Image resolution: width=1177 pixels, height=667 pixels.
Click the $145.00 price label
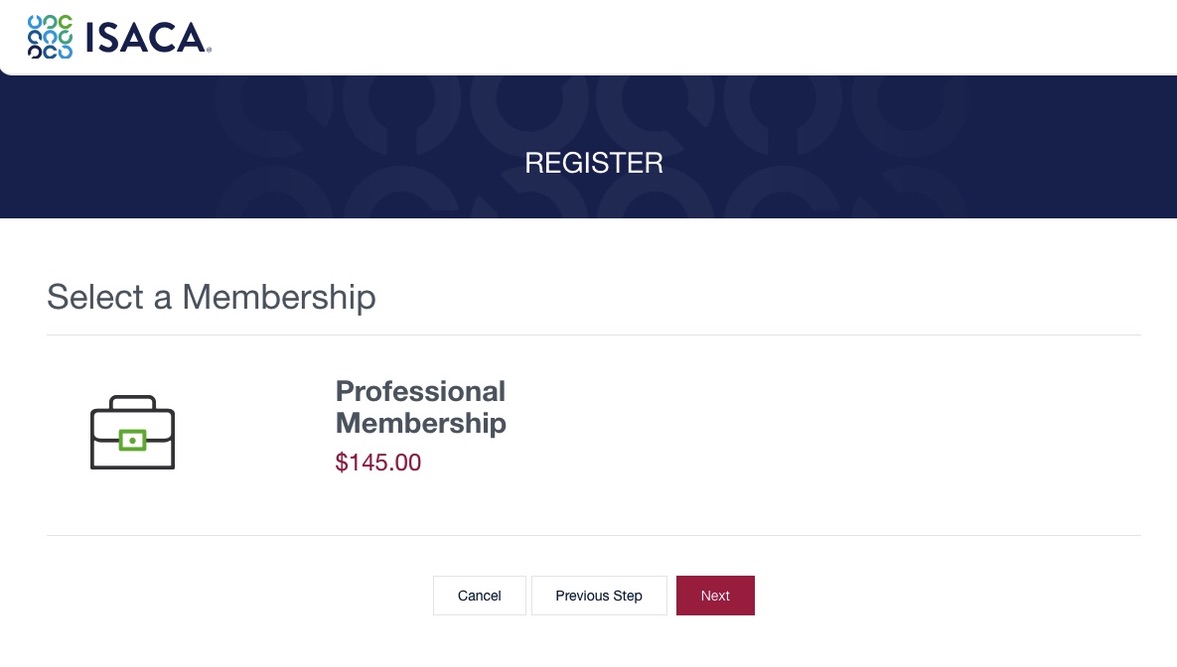tap(378, 462)
